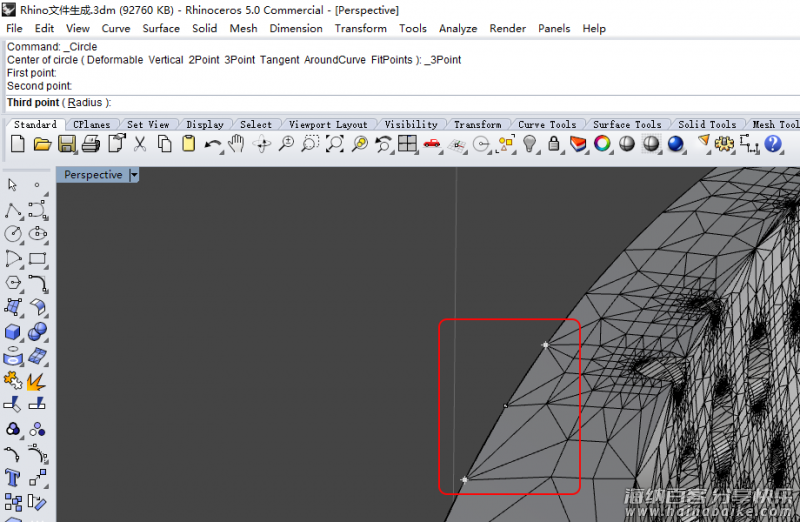Click the Zoom Extents icon
The image size is (800, 522).
335,144
